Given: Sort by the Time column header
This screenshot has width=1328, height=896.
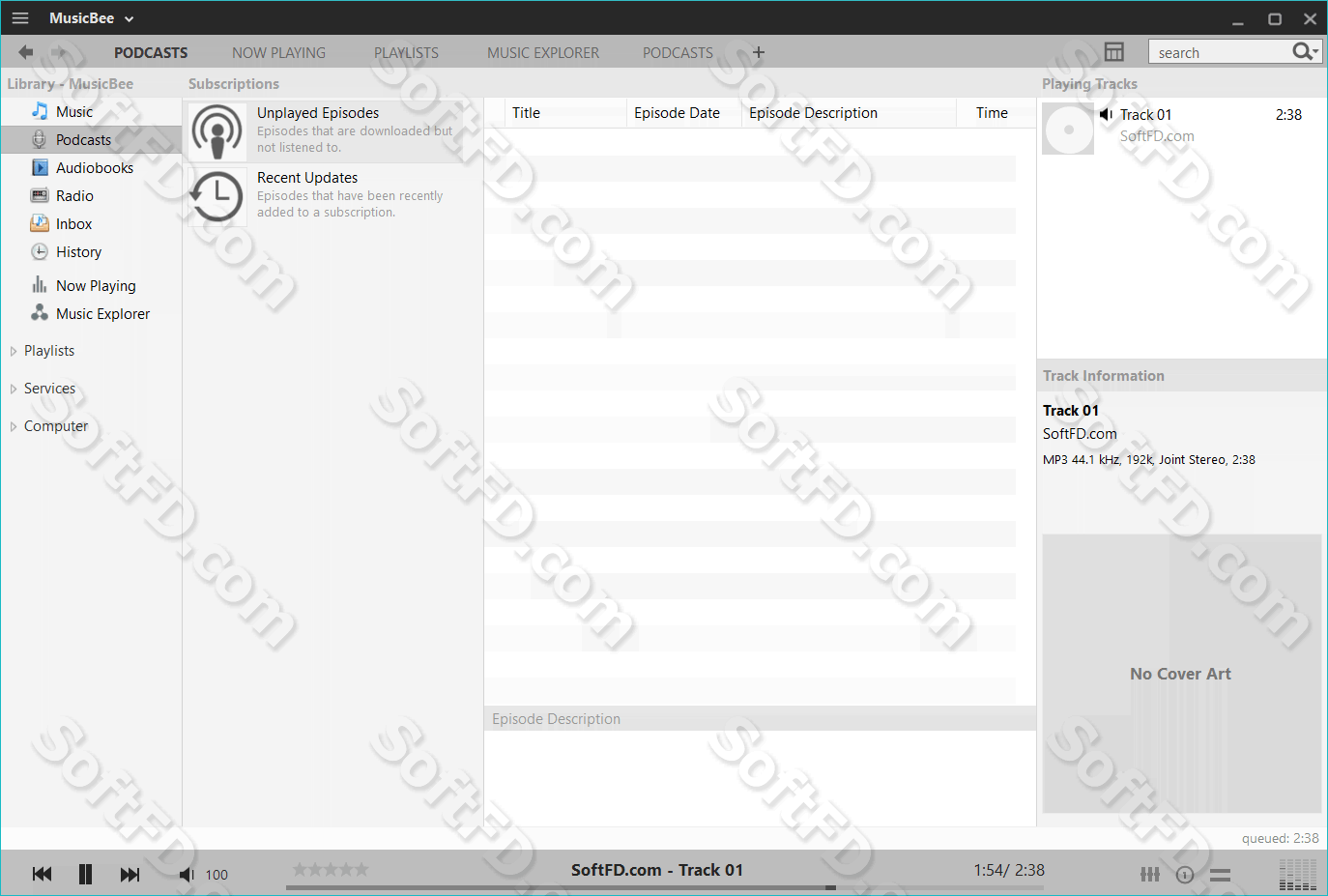Looking at the screenshot, I should pos(992,113).
